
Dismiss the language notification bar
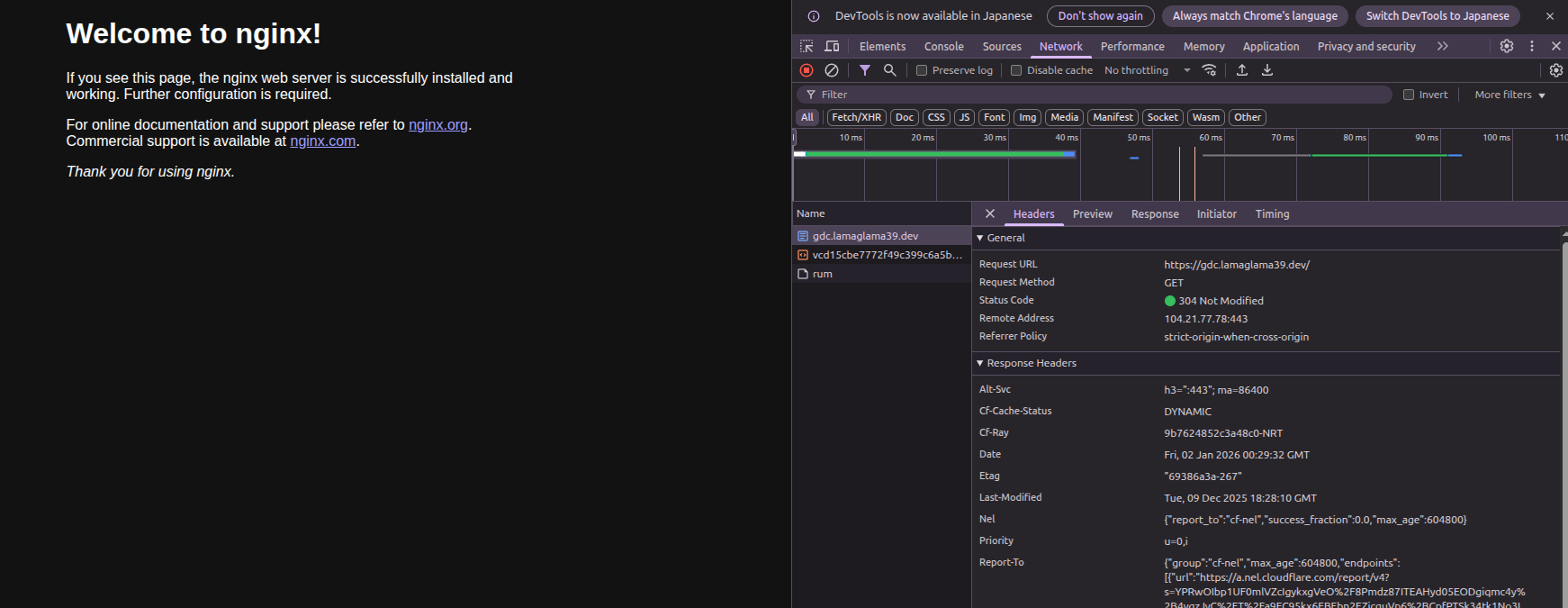(1550, 16)
